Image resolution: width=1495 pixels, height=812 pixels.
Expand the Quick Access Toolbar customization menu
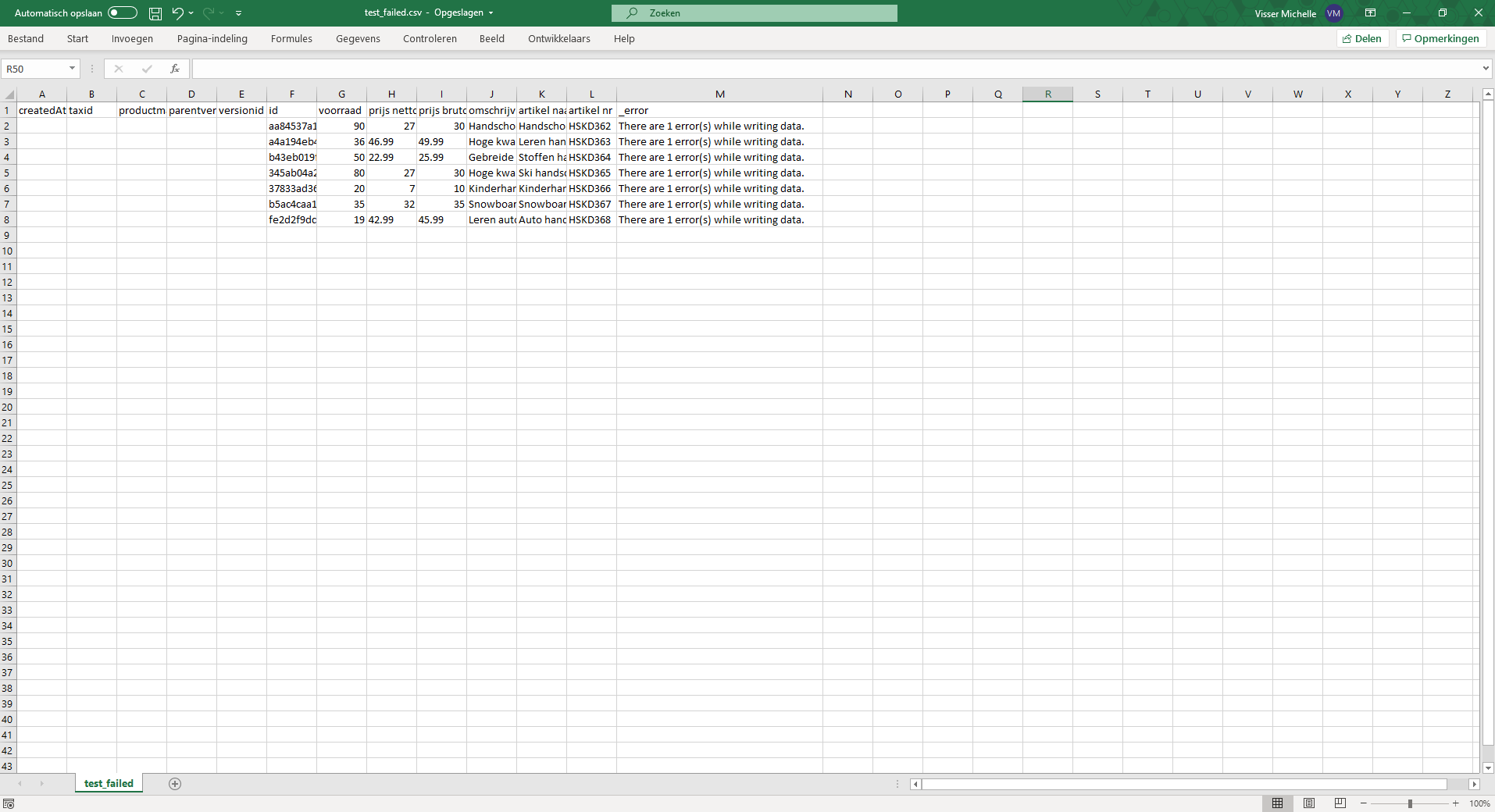[x=239, y=12]
